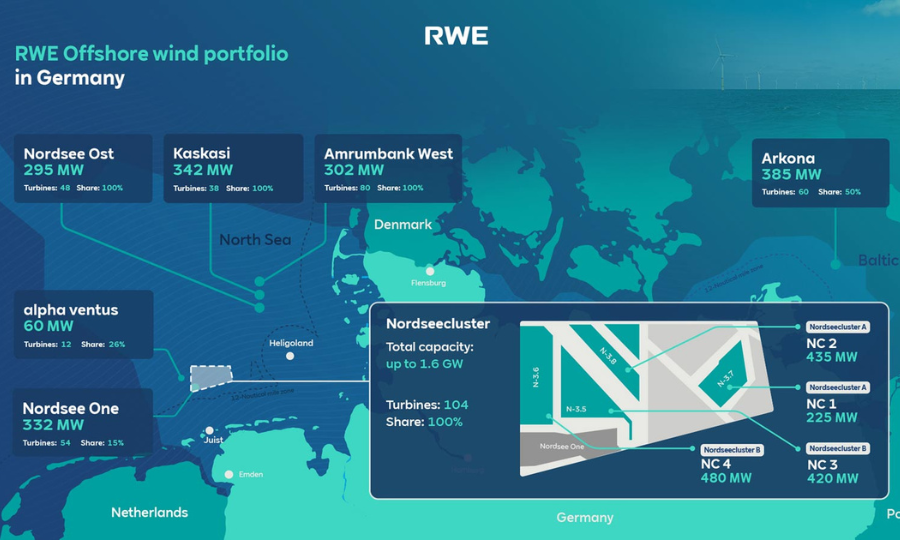Image resolution: width=900 pixels, height=540 pixels.
Task: Click the Heligoland island marker dot
Action: tap(290, 356)
